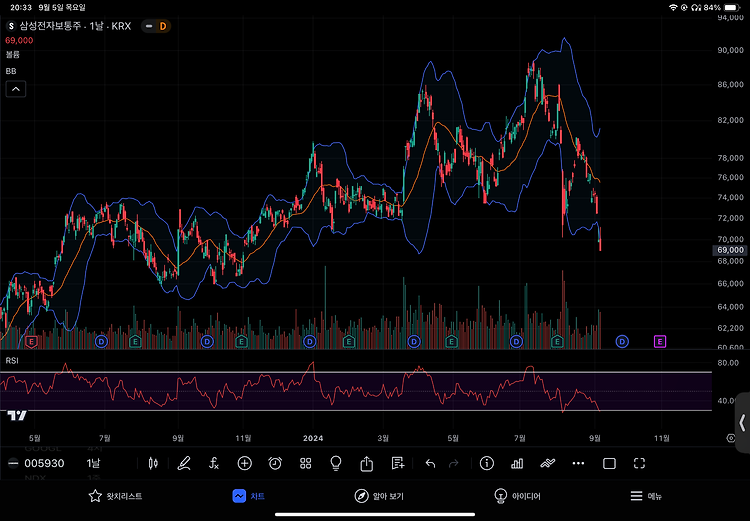750x521 pixels.
Task: Open the 왓치리스트 tab
Action: click(x=115, y=496)
